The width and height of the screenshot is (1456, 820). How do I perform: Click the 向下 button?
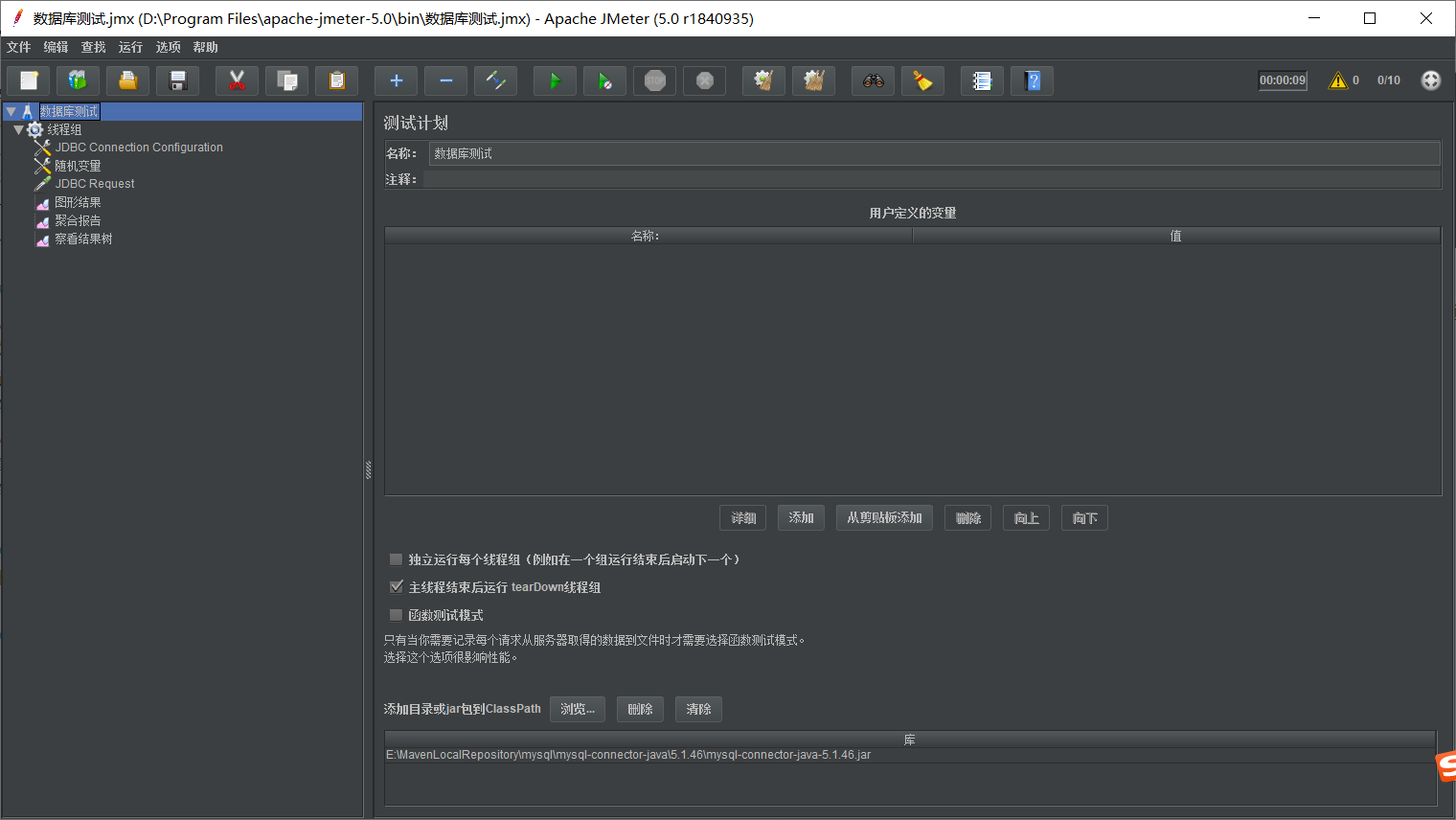pyautogui.click(x=1085, y=518)
